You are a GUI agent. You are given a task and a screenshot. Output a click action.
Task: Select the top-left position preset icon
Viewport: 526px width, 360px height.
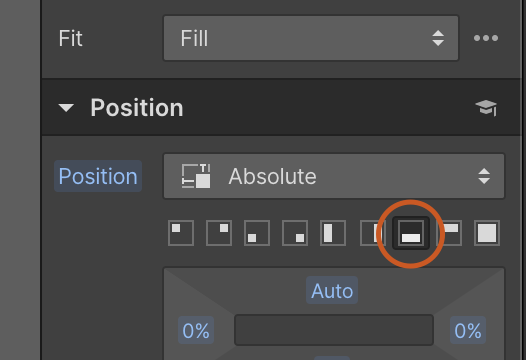pyautogui.click(x=181, y=233)
